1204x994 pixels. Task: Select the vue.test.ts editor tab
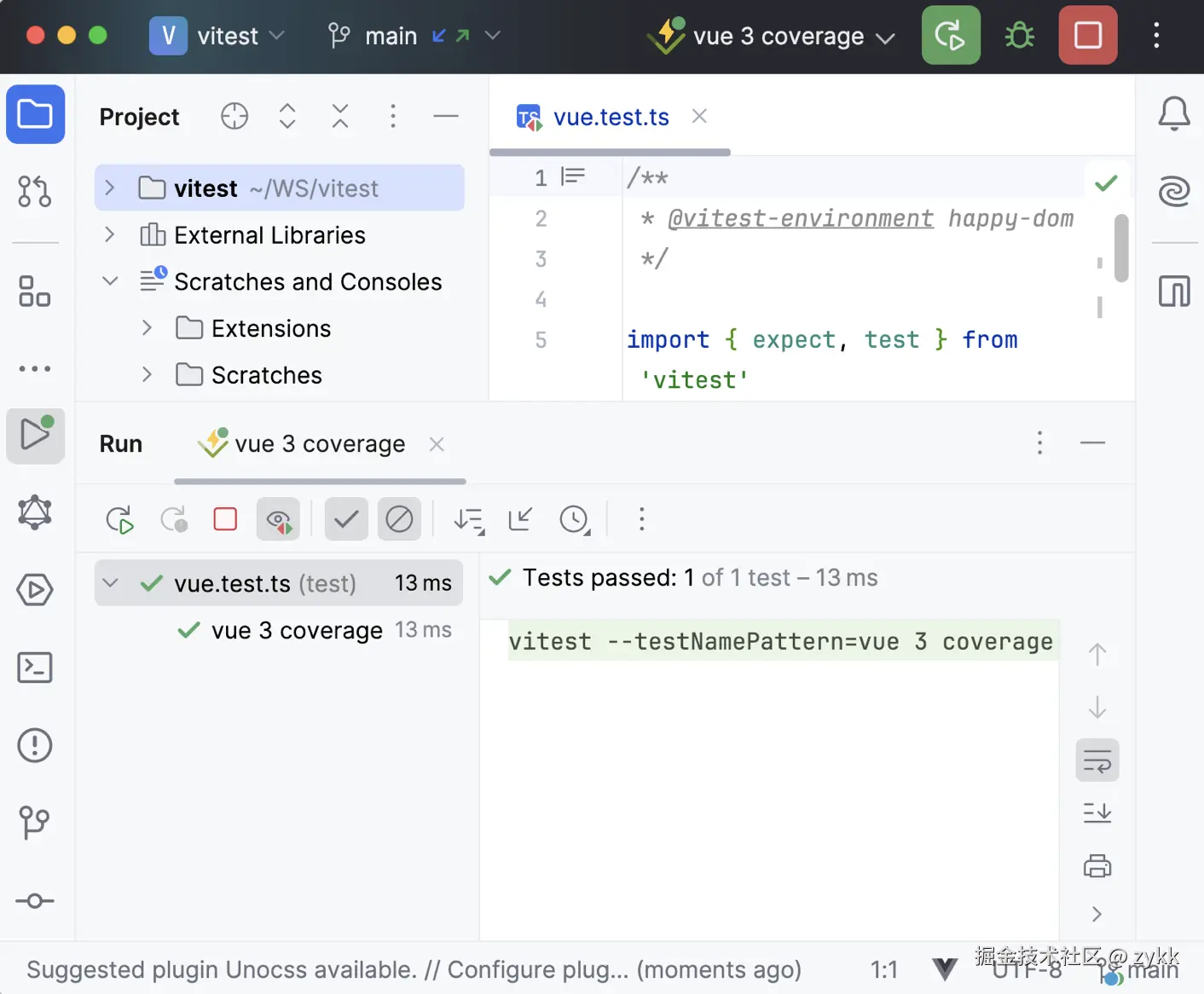click(x=611, y=117)
